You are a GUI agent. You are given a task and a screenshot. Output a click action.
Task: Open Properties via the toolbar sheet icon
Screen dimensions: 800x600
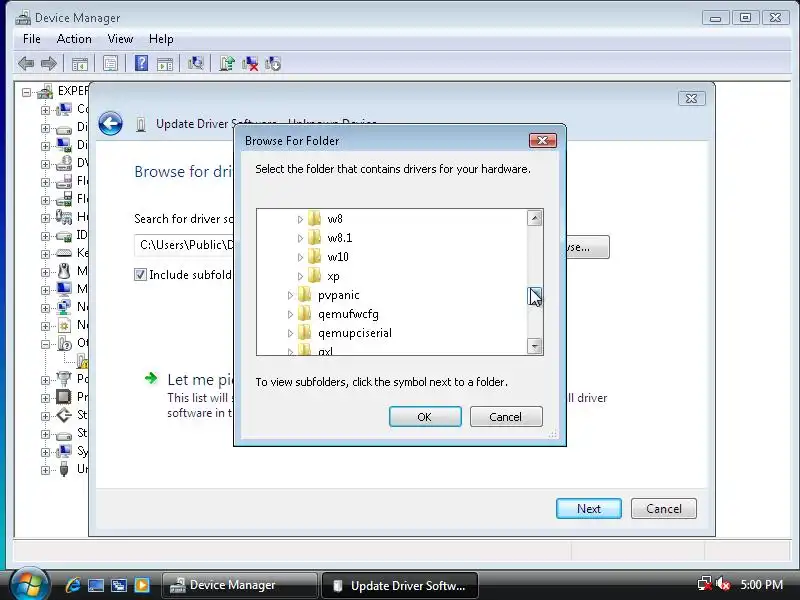pyautogui.click(x=110, y=64)
